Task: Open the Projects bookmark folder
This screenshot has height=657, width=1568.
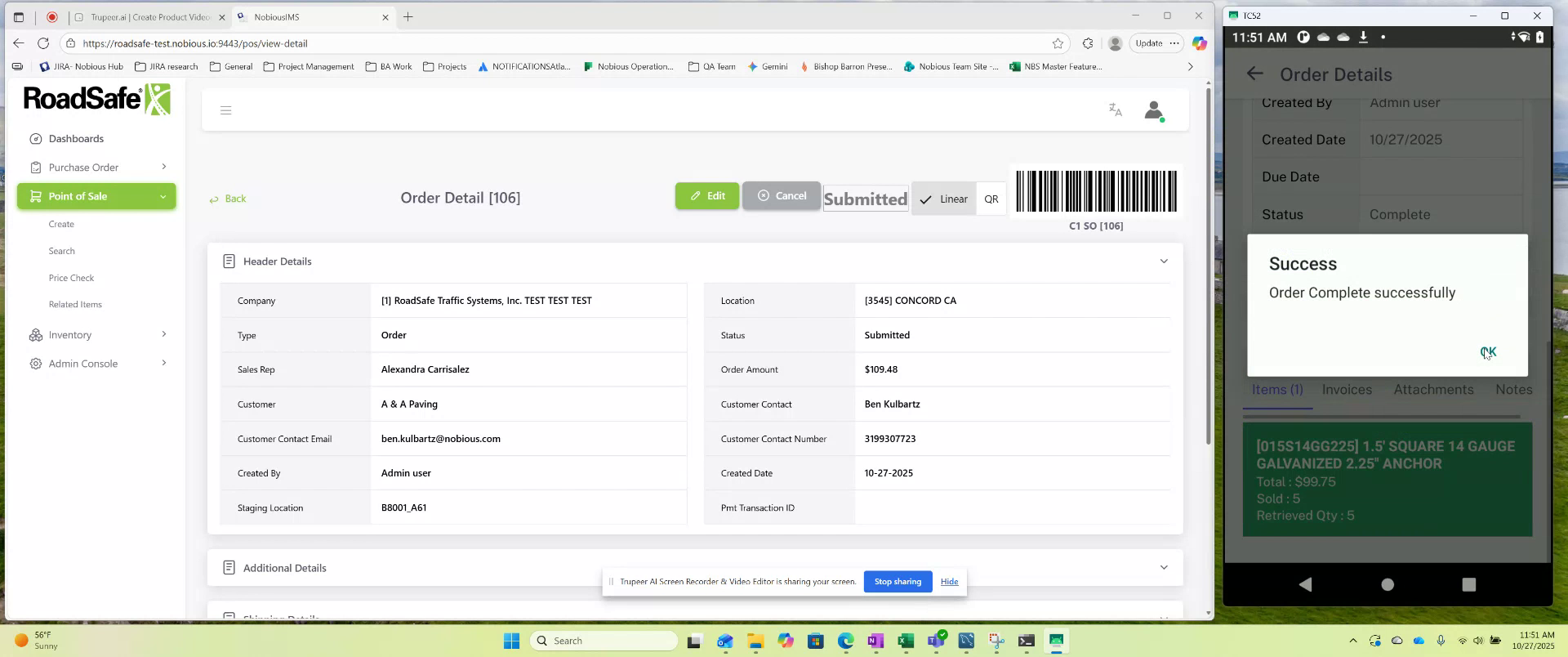Action: 445,67
